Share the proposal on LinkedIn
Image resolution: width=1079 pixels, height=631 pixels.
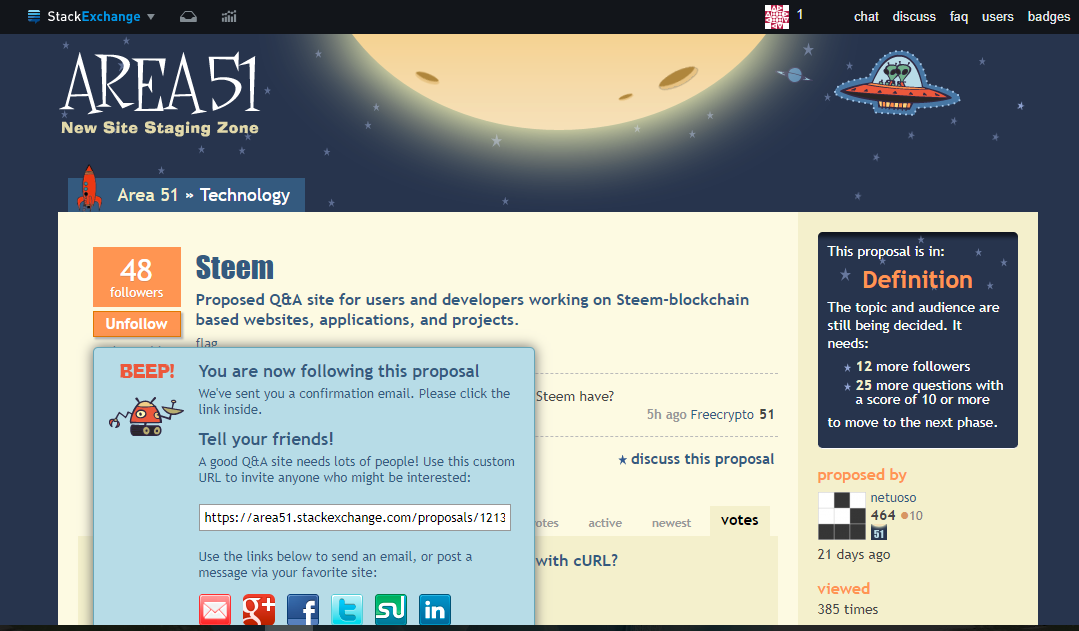click(435, 610)
